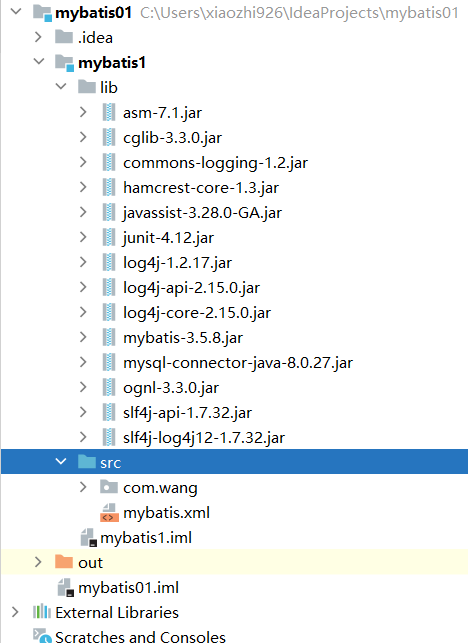The image size is (468, 643).
Task: Select the out folder label
Action: [90, 563]
